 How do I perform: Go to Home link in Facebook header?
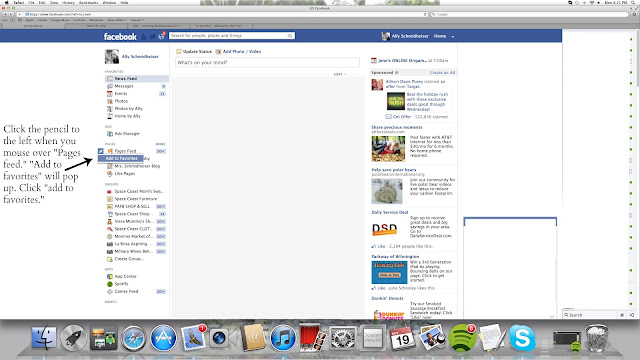click(x=440, y=36)
